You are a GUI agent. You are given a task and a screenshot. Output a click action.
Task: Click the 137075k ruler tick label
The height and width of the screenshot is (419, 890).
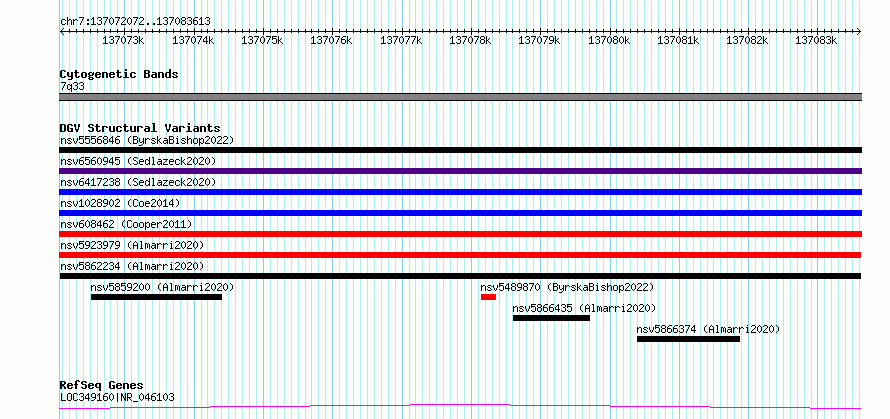coord(262,40)
